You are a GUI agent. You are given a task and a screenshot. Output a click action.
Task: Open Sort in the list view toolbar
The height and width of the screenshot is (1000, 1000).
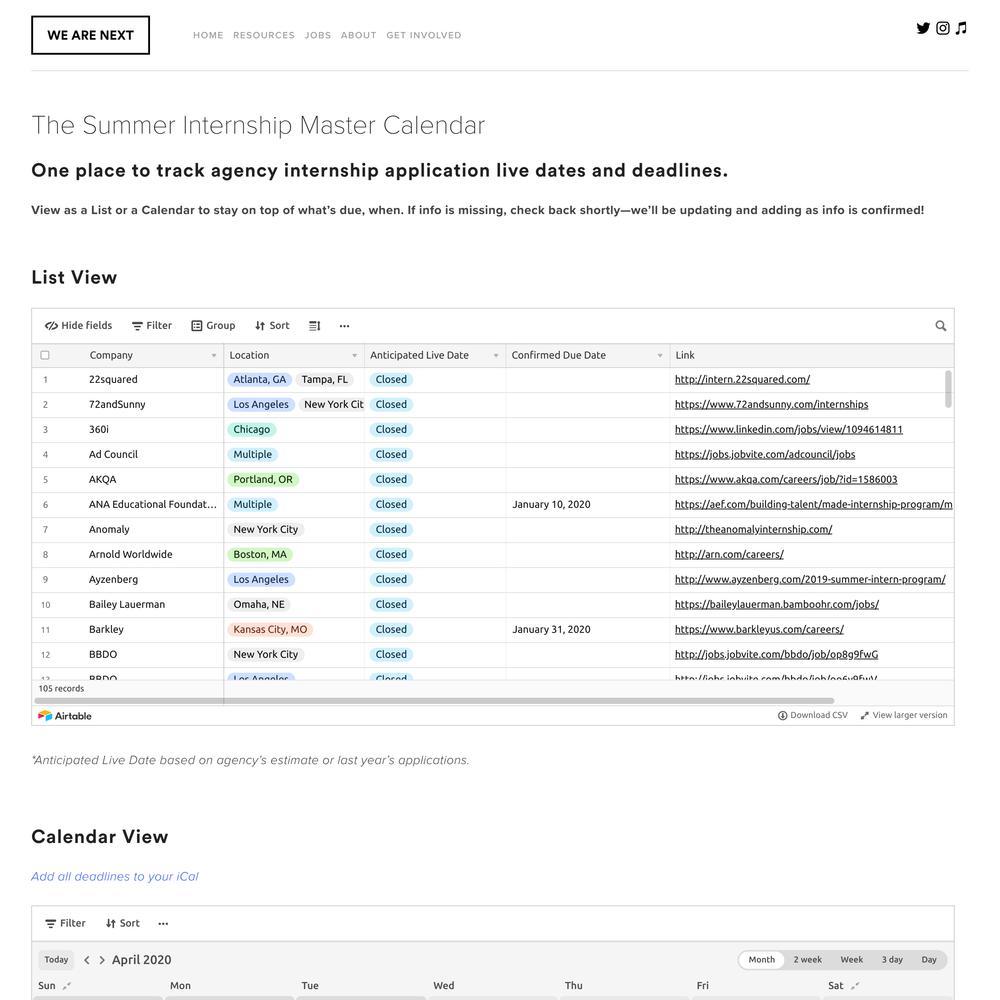pyautogui.click(x=272, y=326)
